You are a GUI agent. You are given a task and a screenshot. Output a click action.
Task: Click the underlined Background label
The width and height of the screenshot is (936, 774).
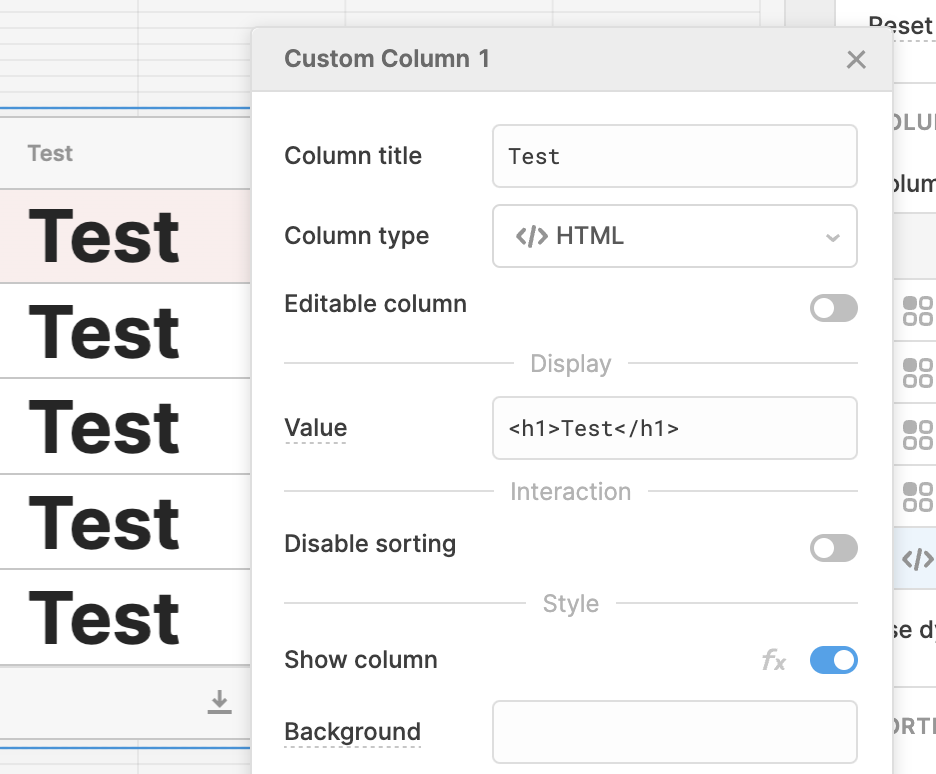pos(352,731)
